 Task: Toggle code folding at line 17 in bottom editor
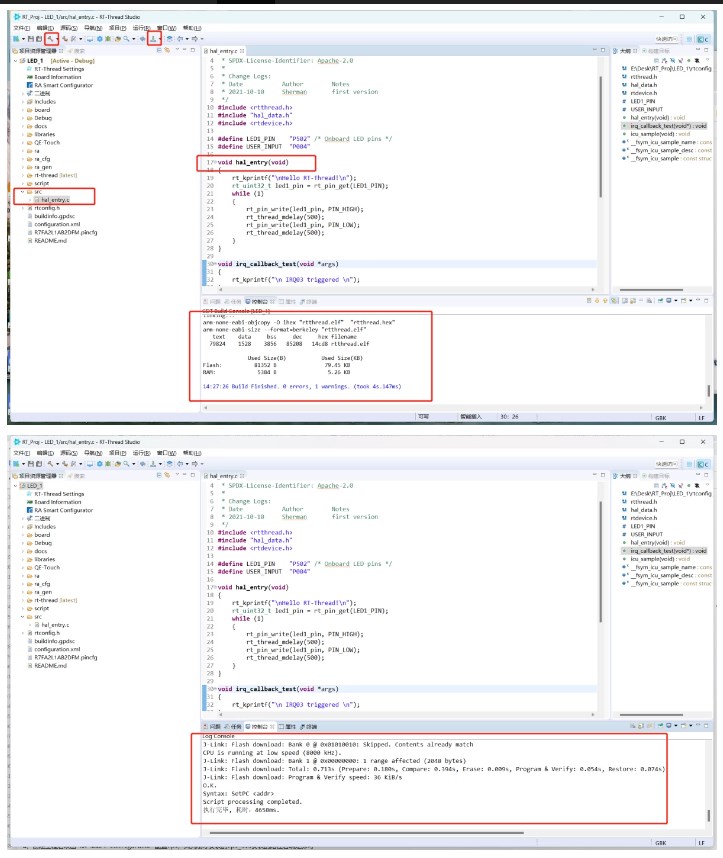[215, 587]
